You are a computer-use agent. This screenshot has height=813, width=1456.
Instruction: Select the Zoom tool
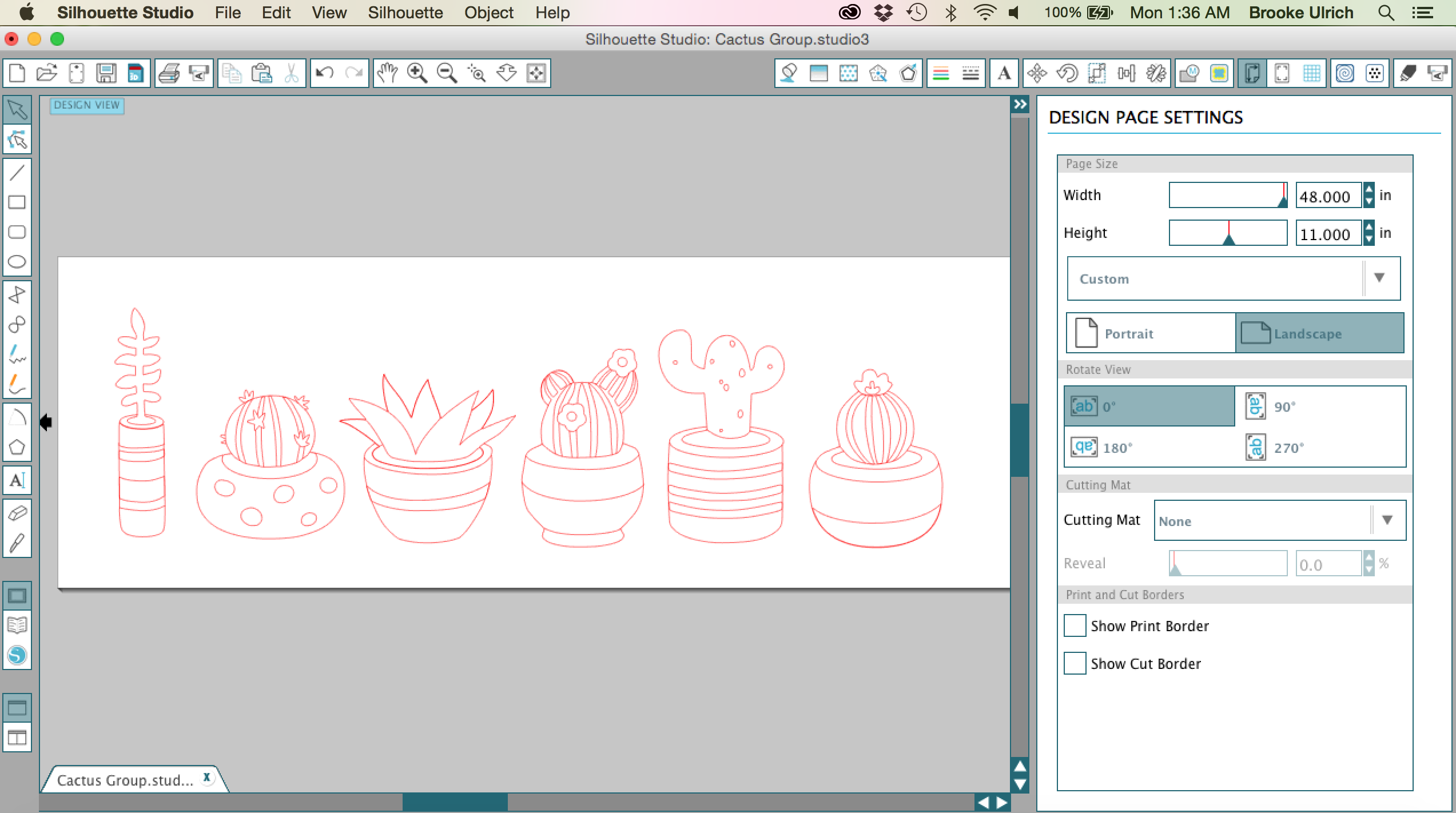coord(417,73)
